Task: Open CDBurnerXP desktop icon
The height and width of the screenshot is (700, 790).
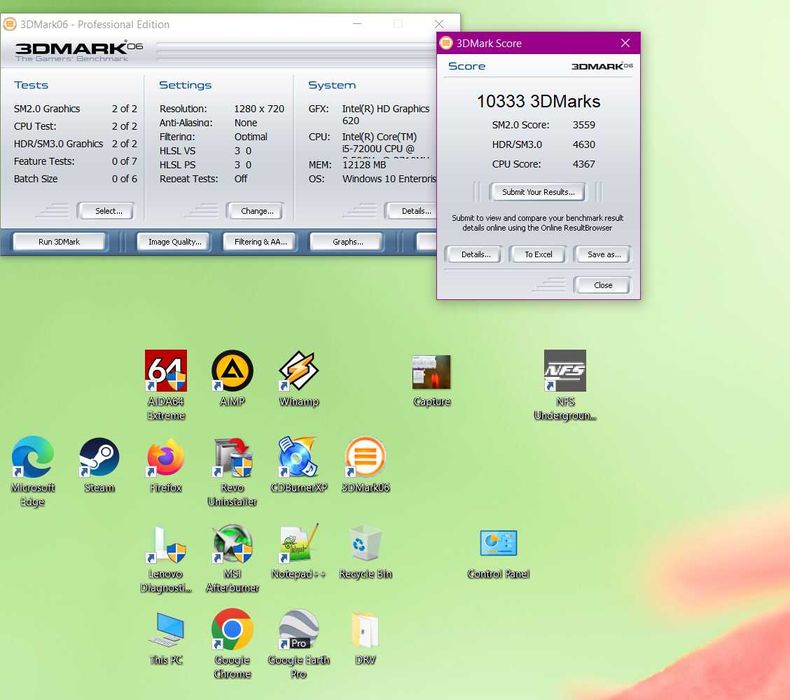Action: 299,465
